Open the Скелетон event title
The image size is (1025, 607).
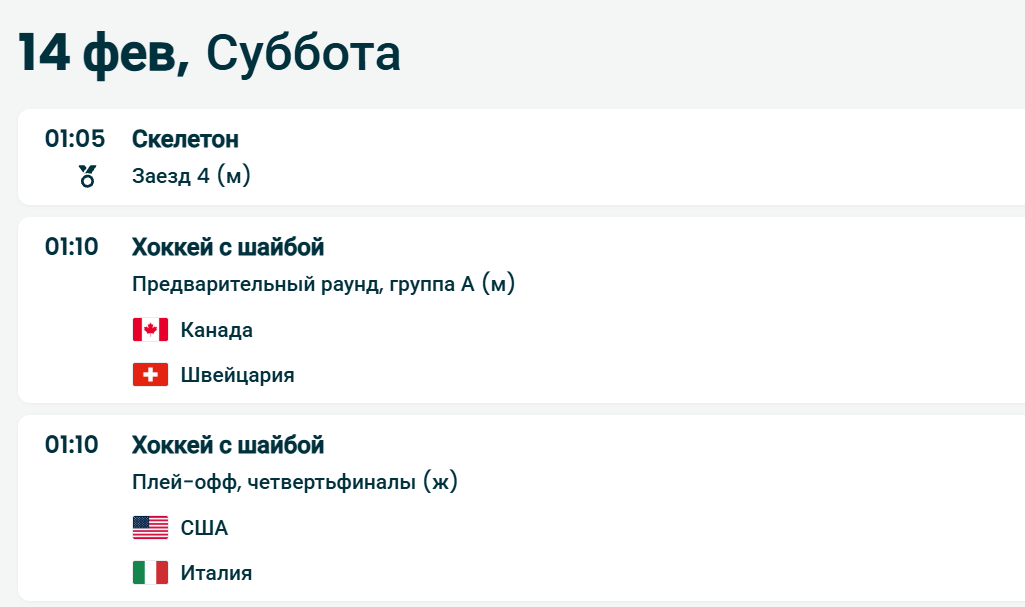point(185,139)
